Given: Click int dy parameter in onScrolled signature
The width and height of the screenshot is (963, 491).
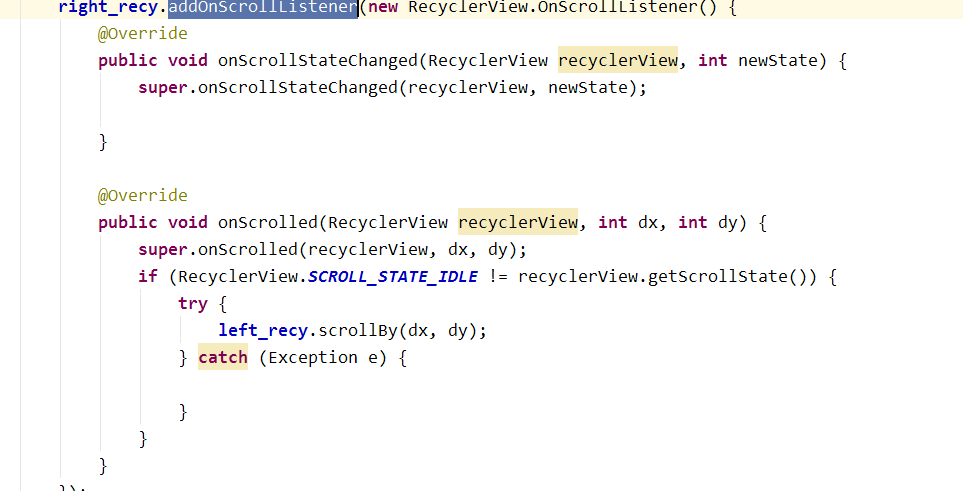Looking at the screenshot, I should pos(708,222).
